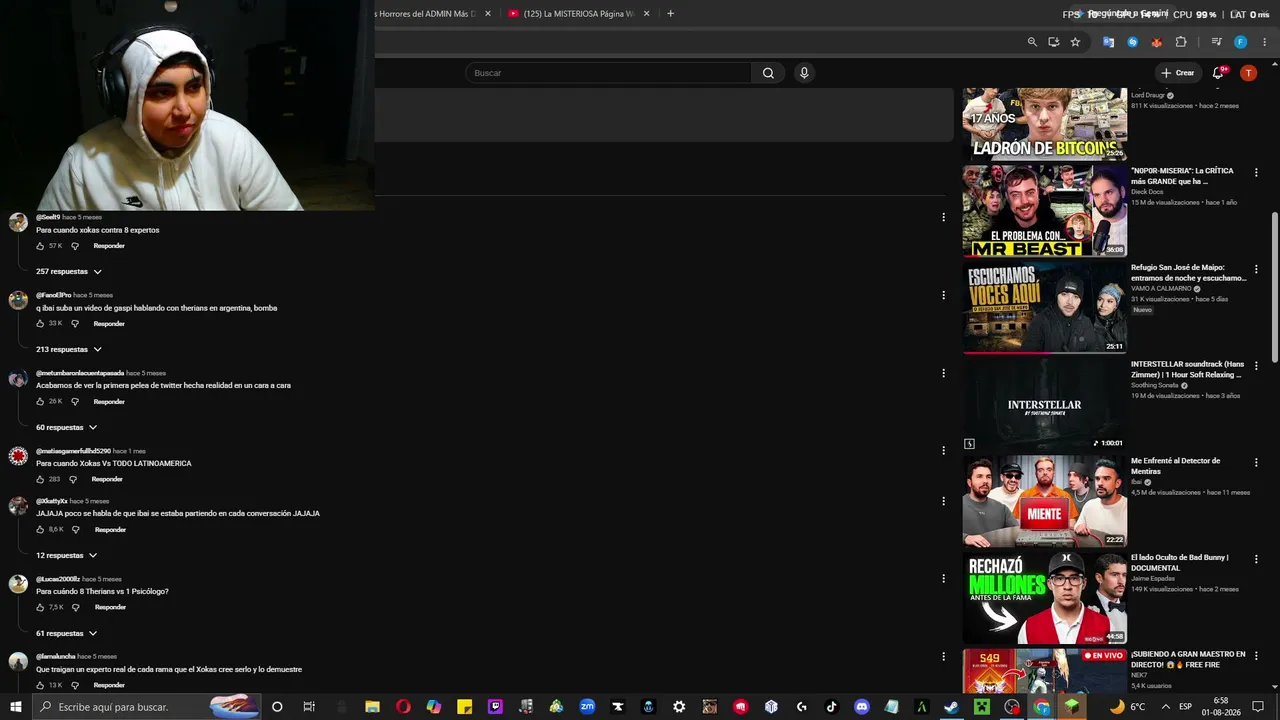
Task: Open options for the Bad Bunny documentary
Action: 1256,559
